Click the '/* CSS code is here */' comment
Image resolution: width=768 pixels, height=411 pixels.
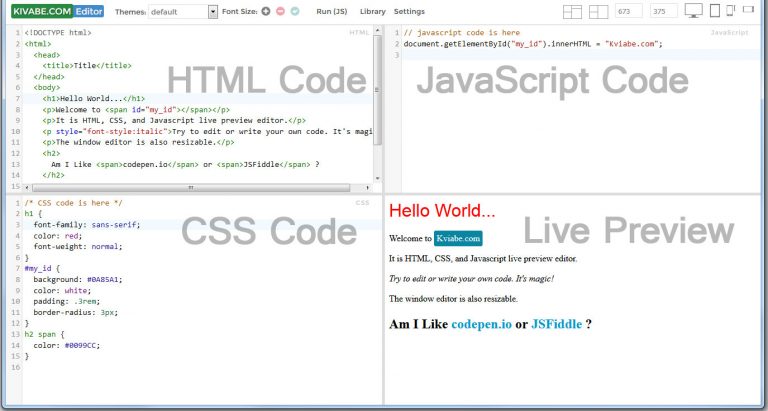pos(73,203)
